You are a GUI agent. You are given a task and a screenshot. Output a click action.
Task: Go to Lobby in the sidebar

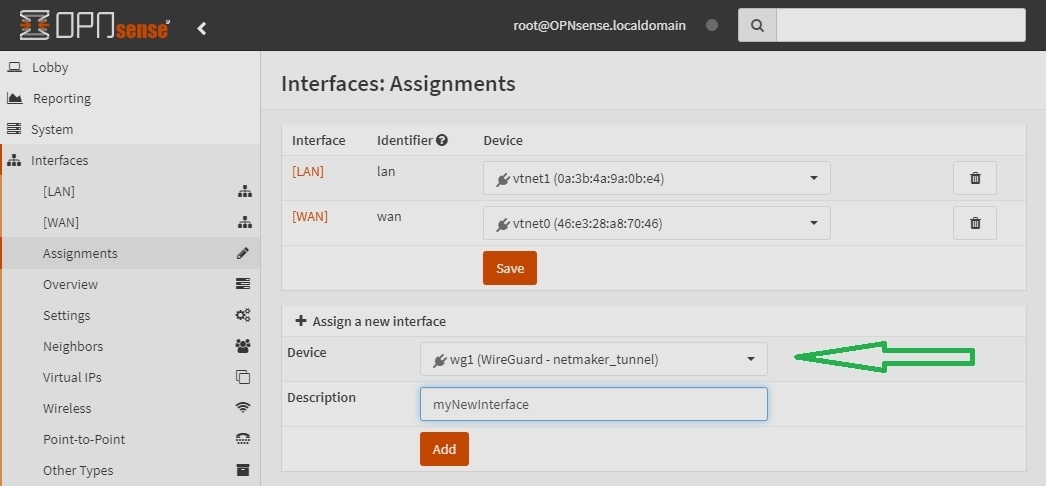coord(50,68)
